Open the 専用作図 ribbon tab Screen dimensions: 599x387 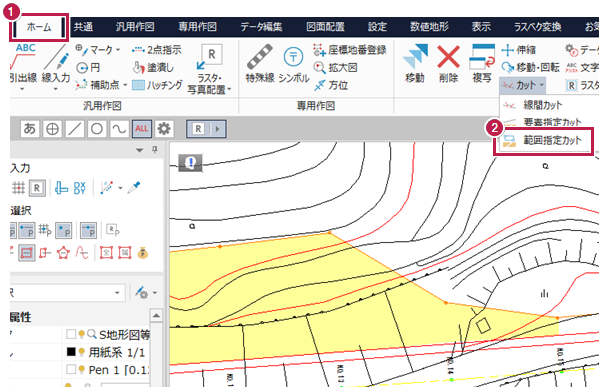198,27
